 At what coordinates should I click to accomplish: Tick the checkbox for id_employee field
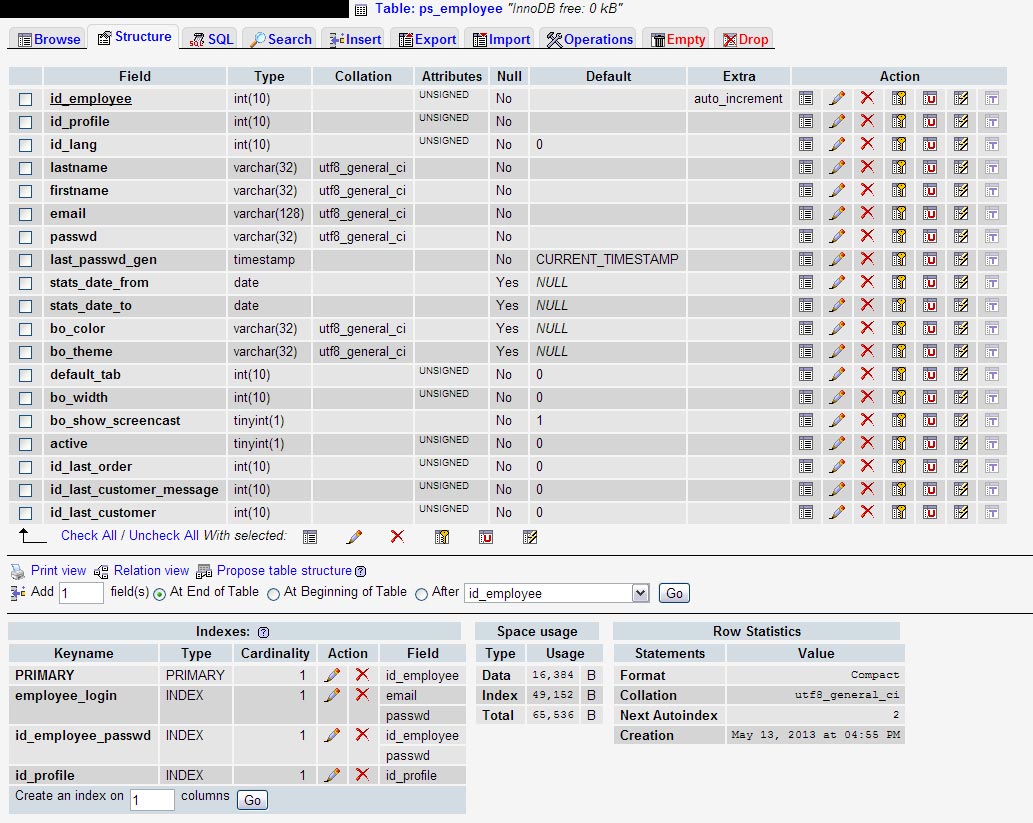pos(26,99)
